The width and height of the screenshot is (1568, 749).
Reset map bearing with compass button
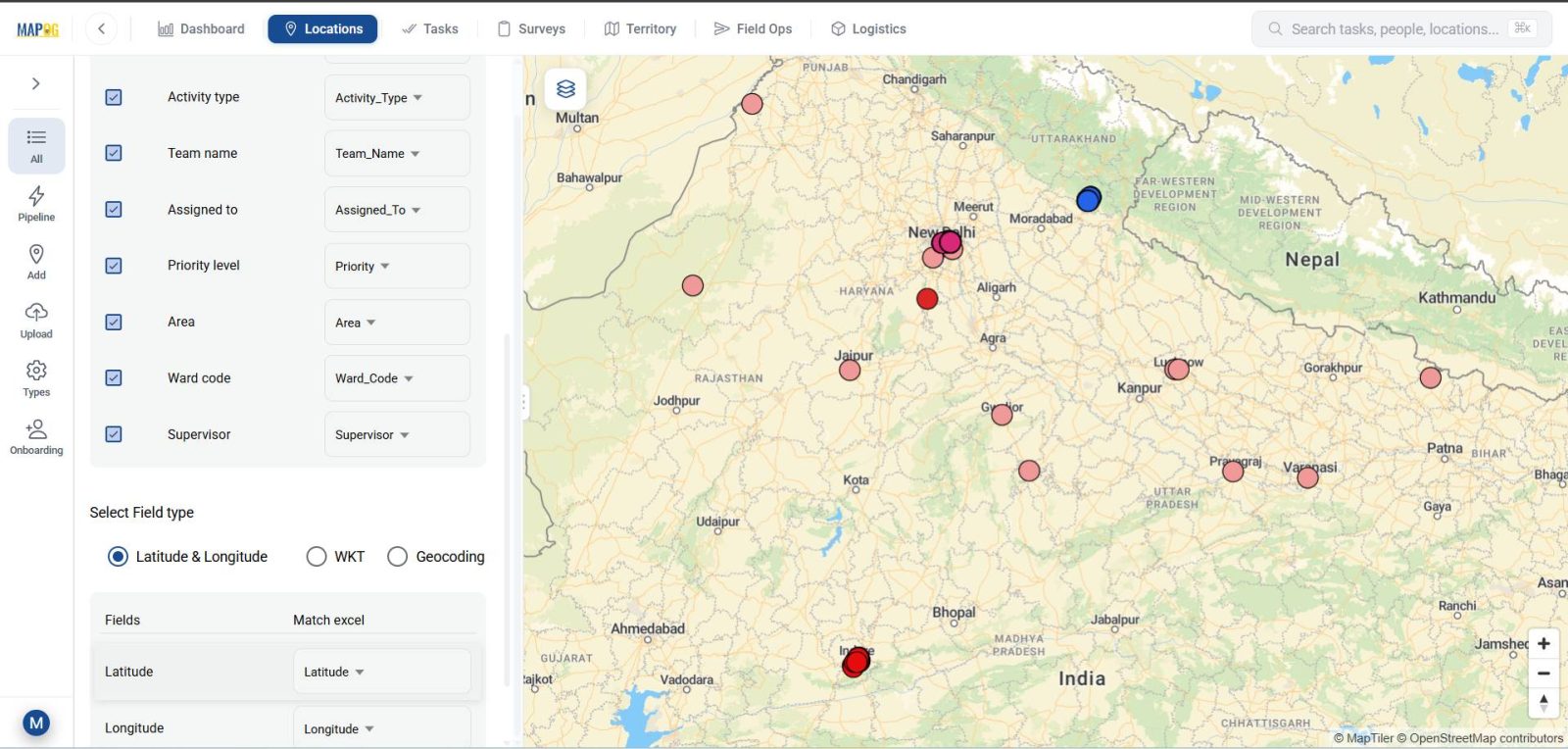1543,703
